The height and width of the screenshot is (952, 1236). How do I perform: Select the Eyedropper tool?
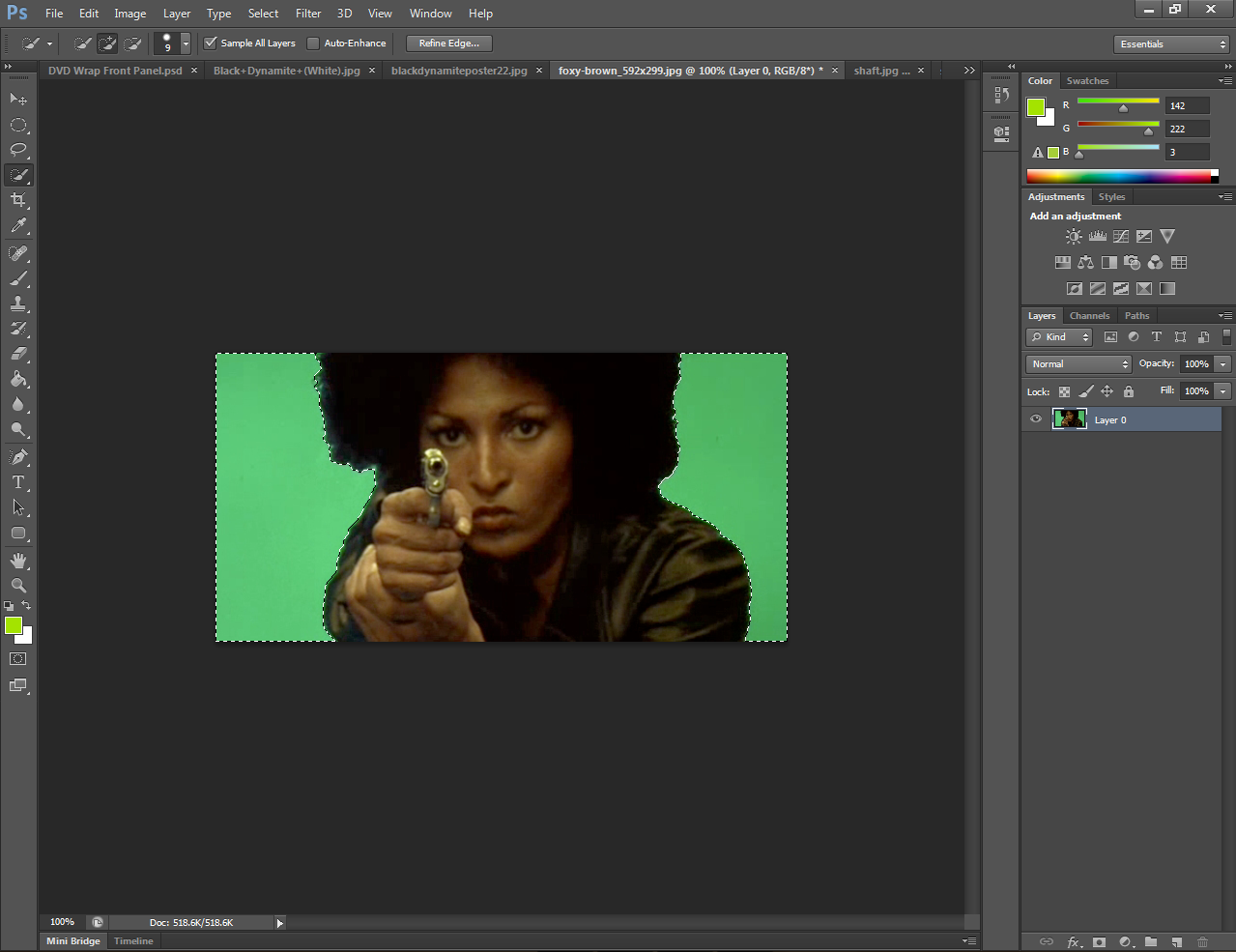(x=18, y=226)
